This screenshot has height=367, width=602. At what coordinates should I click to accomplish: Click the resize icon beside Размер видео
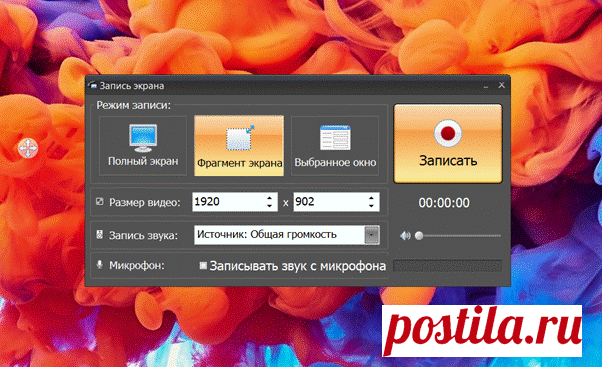coord(99,202)
